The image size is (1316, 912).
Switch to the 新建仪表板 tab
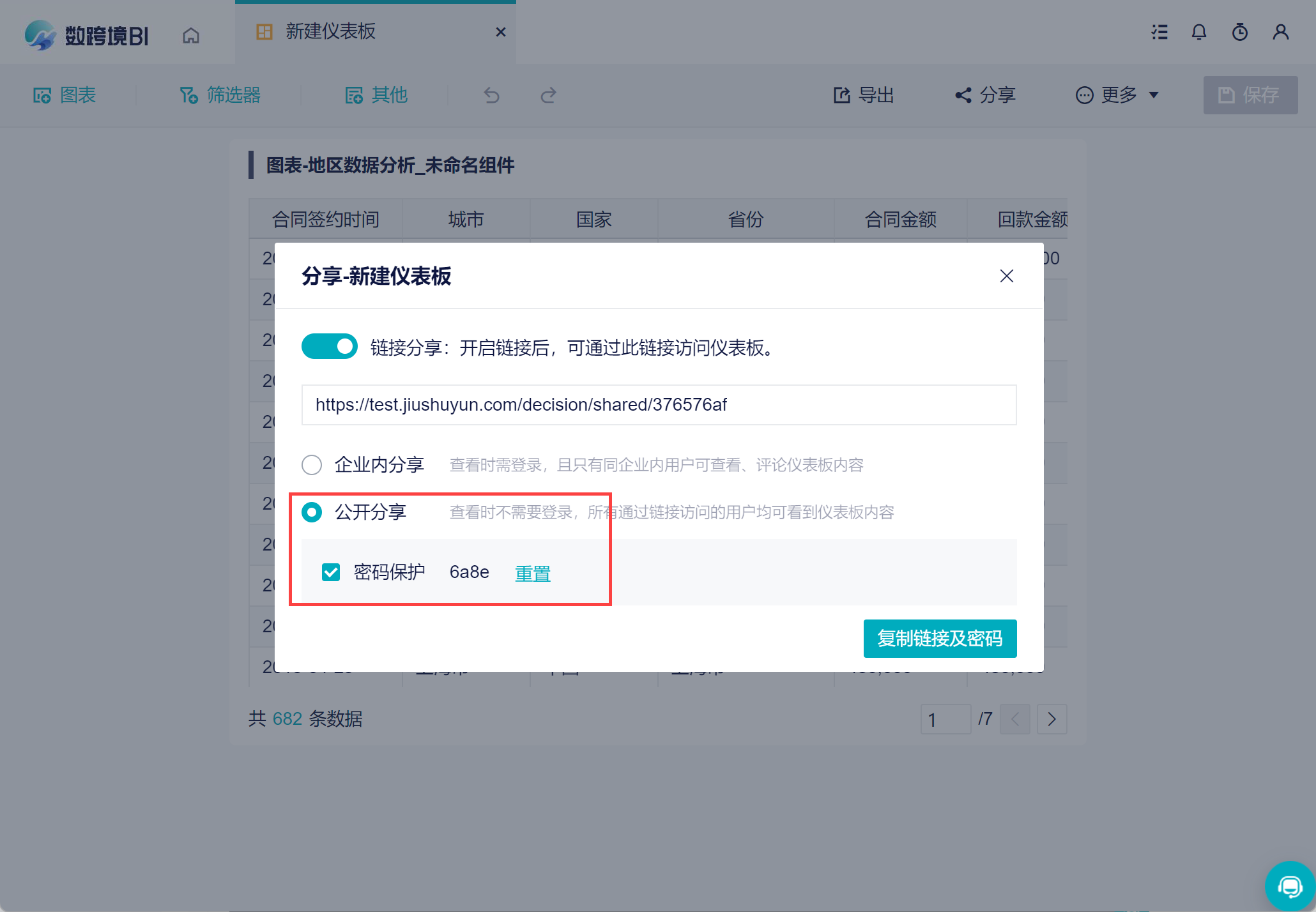pyautogui.click(x=330, y=32)
